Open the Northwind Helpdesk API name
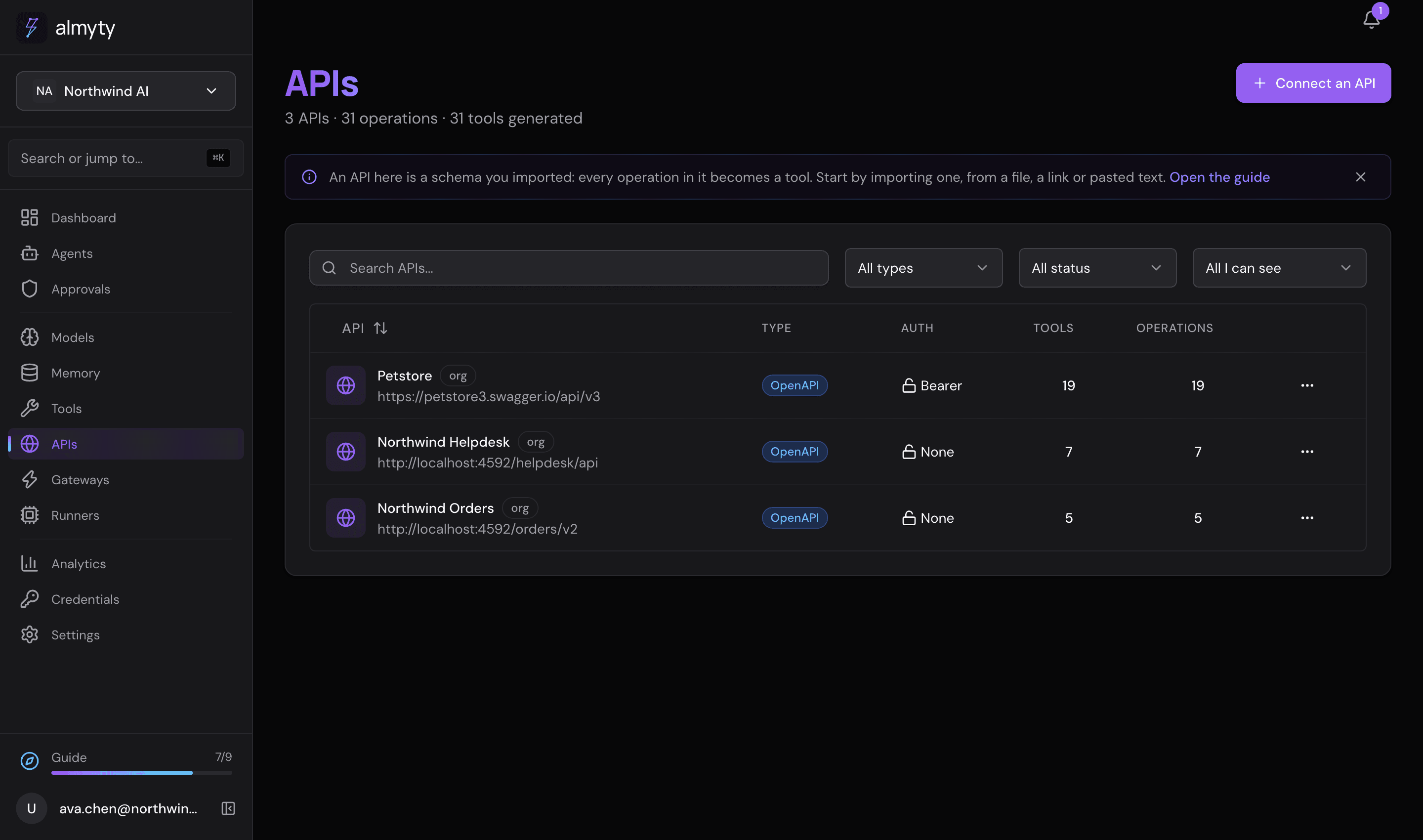 [x=443, y=442]
